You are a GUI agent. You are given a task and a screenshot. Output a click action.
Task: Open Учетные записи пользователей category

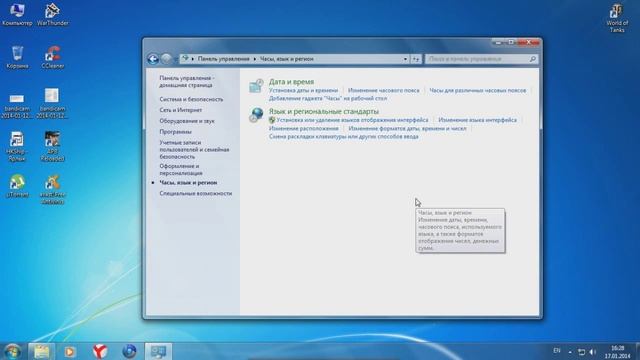click(x=194, y=149)
